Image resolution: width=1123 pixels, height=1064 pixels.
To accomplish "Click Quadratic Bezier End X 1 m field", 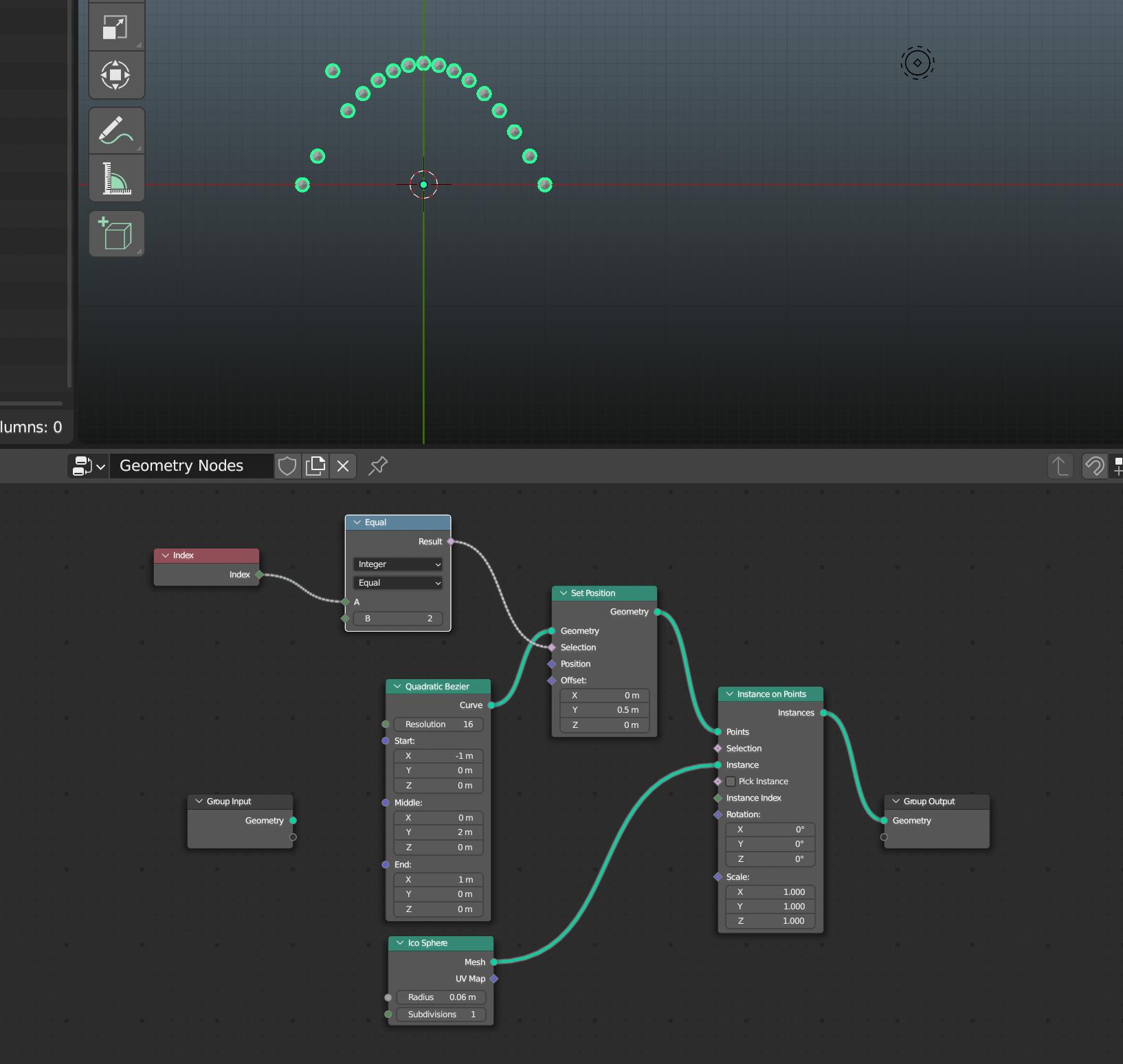I will (438, 880).
